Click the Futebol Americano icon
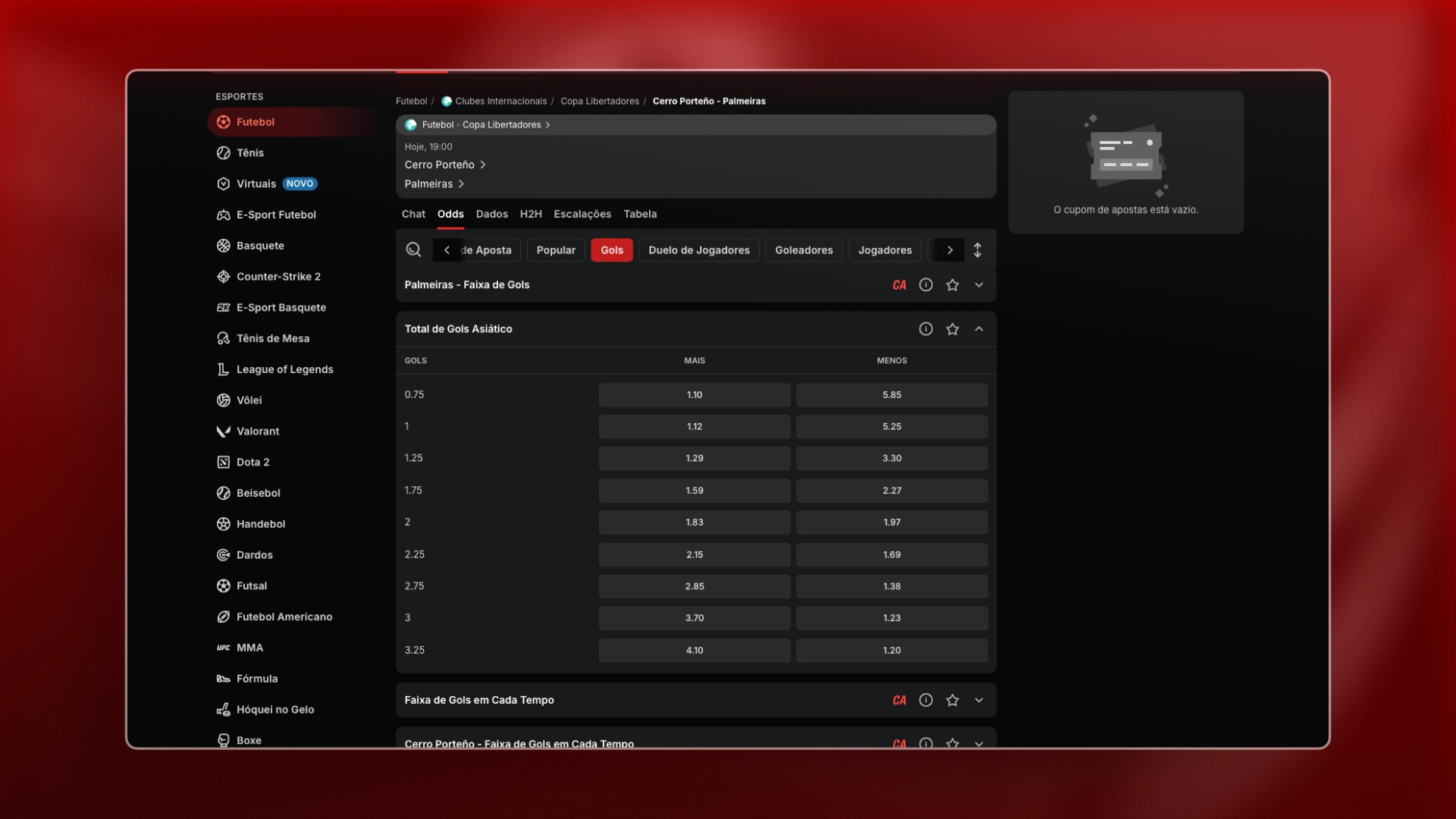 [223, 617]
